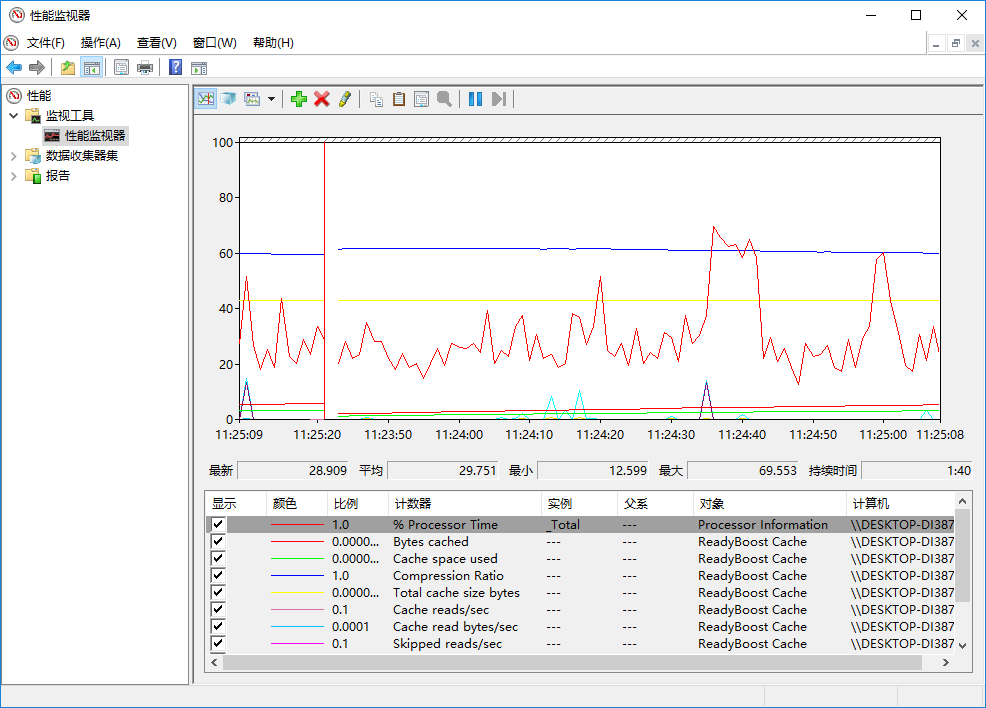This screenshot has height=708, width=986.
Task: Click blue color line of Compression Ratio
Action: [297, 575]
